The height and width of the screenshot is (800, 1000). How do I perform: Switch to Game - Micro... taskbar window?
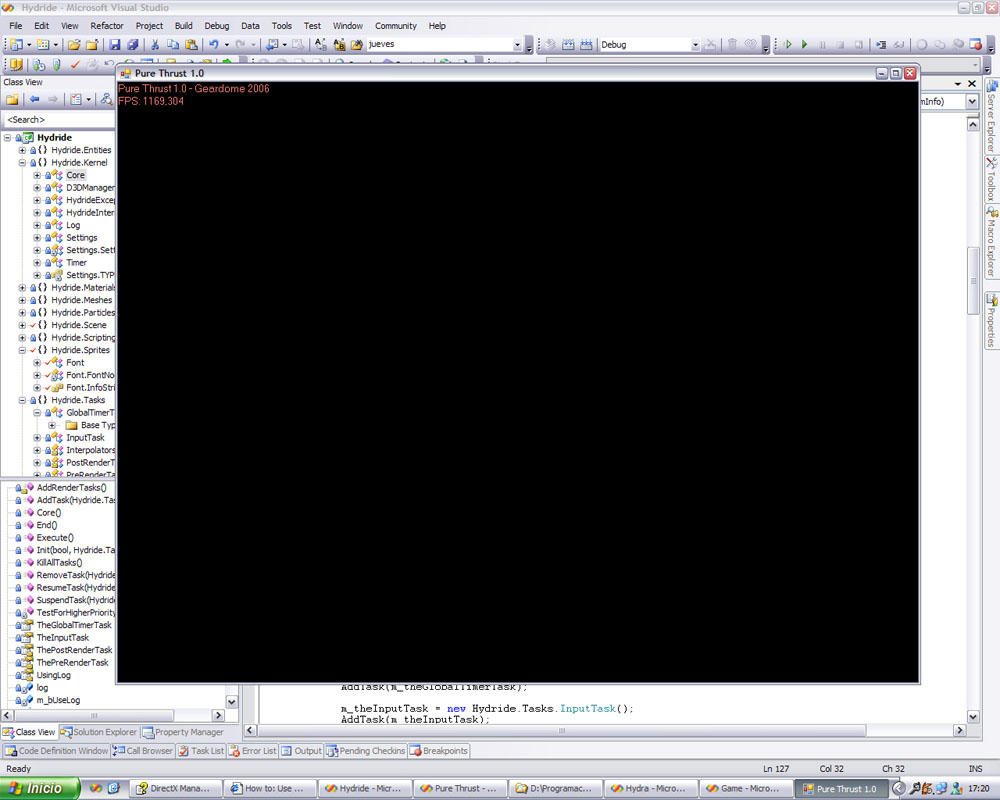(745, 789)
